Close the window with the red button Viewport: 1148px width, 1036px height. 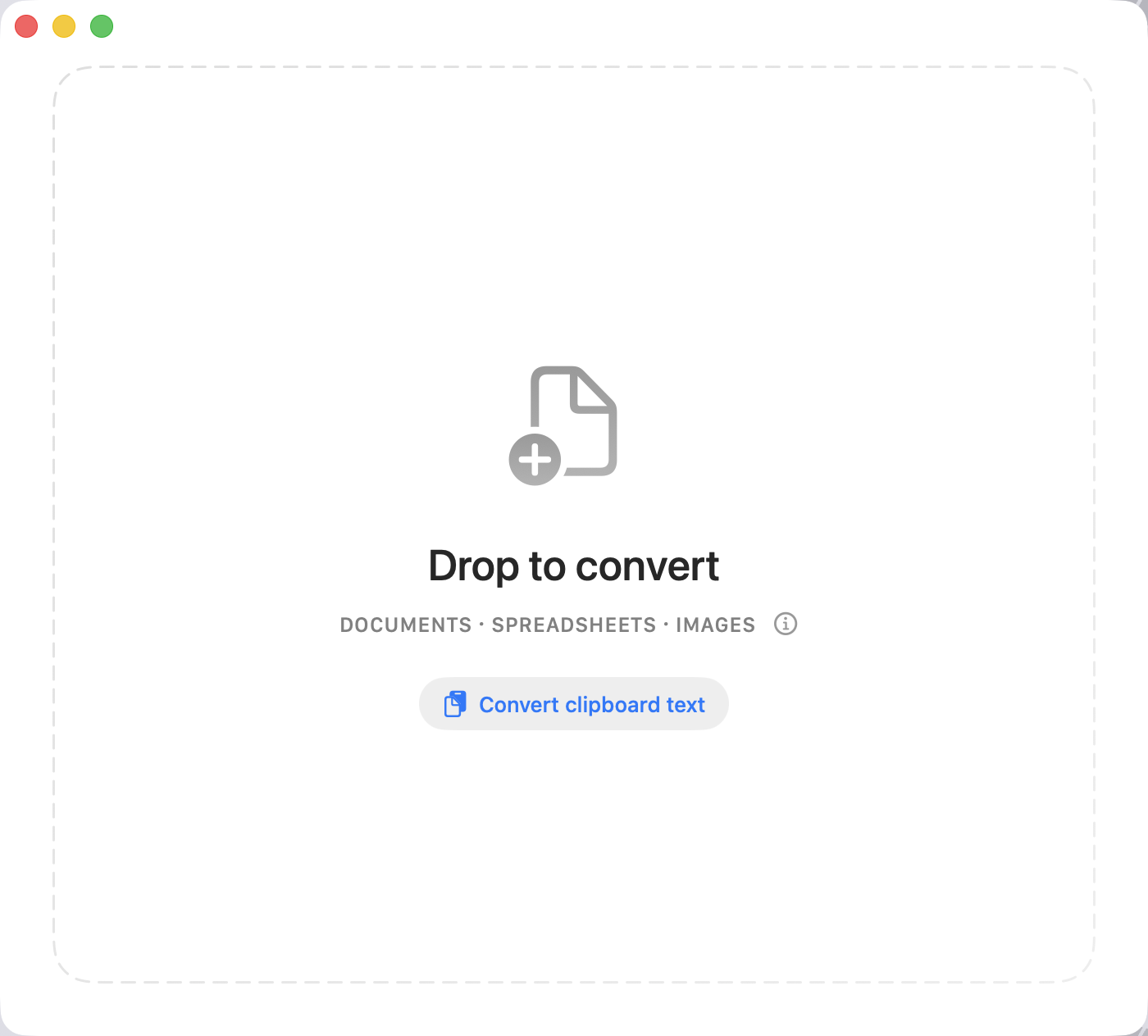[x=26, y=26]
